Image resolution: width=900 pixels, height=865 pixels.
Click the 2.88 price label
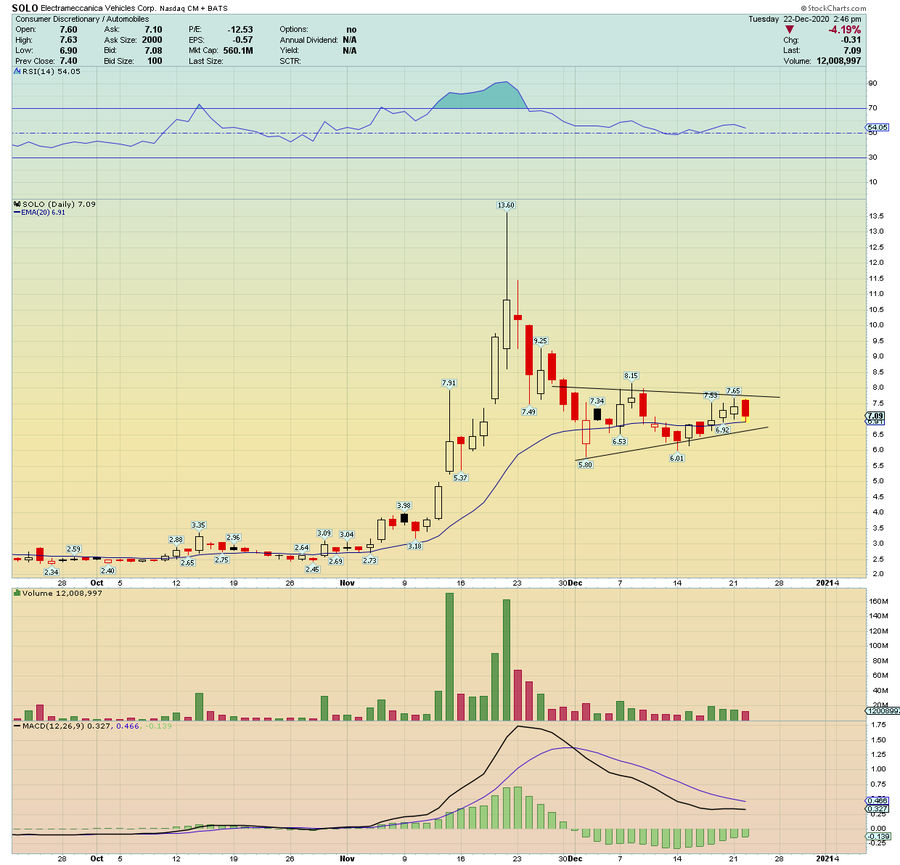176,540
